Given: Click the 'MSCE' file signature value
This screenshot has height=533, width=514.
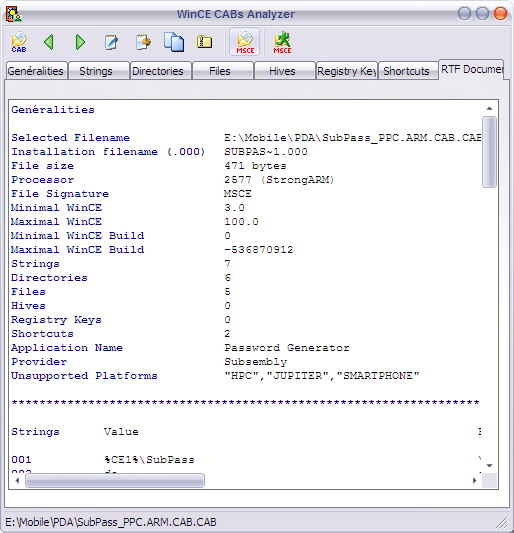Looking at the screenshot, I should point(238,194).
